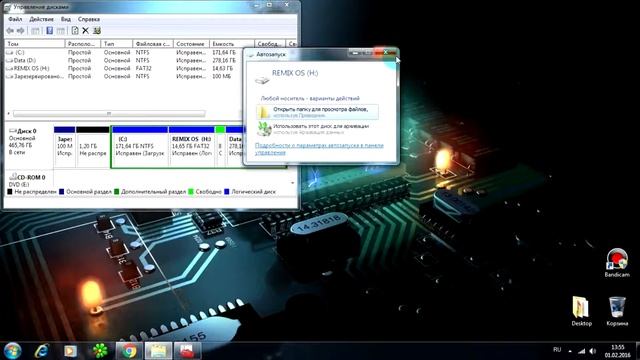
Task: Click the disk pane scroll-down arrow
Action: click(293, 183)
